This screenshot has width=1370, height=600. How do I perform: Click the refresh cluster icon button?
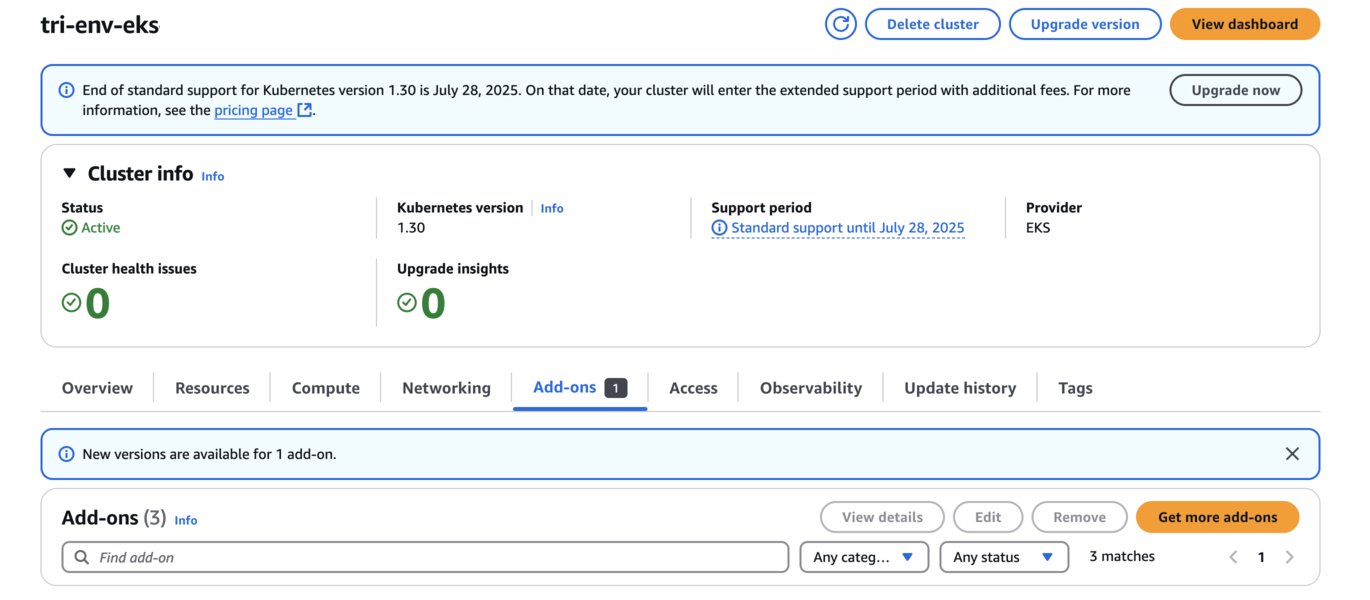(840, 24)
